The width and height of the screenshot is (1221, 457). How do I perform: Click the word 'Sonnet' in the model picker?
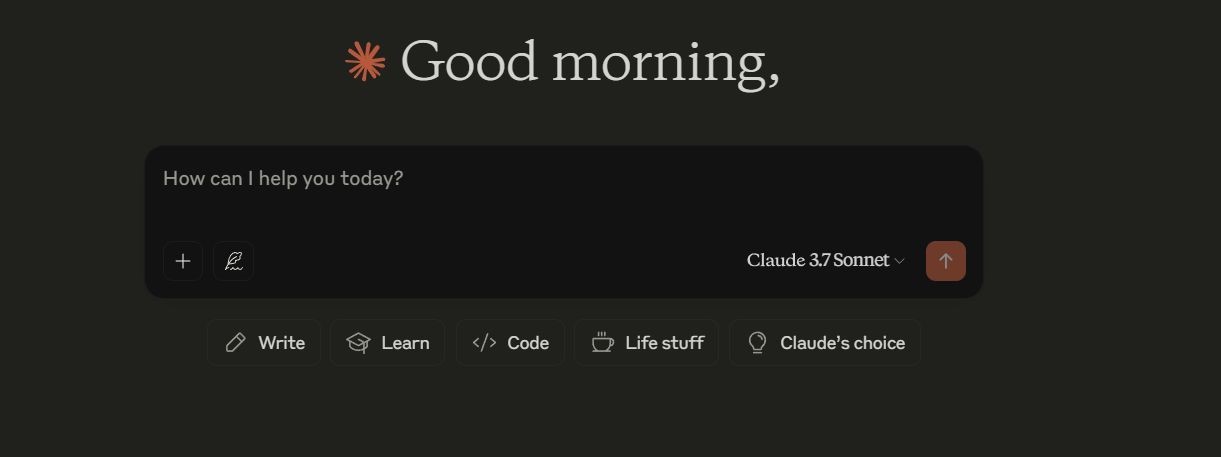click(861, 260)
